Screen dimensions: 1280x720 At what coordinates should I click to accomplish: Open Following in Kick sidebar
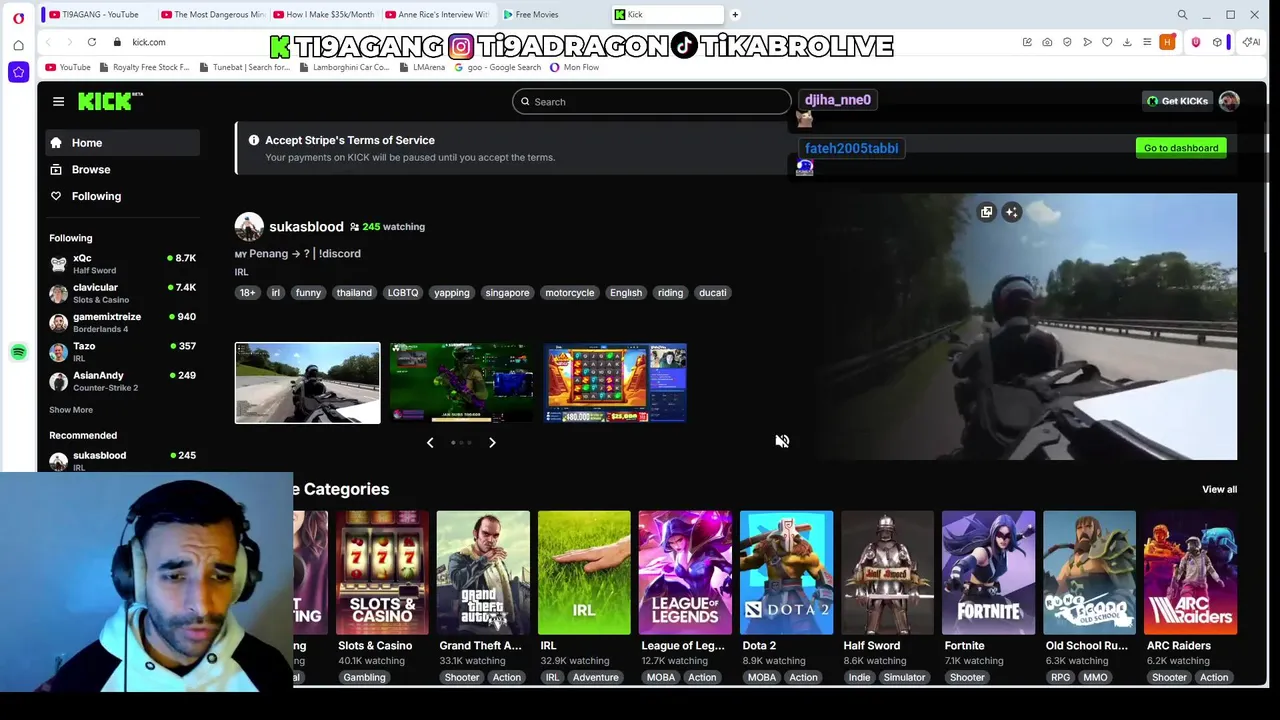click(122, 196)
